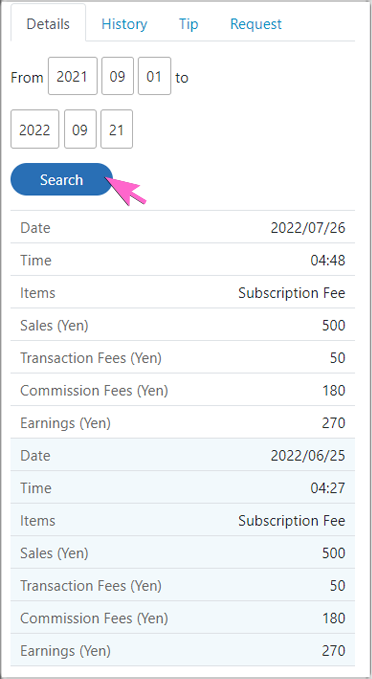
Task: Click the first Subscription Fee items row
Action: [183, 292]
